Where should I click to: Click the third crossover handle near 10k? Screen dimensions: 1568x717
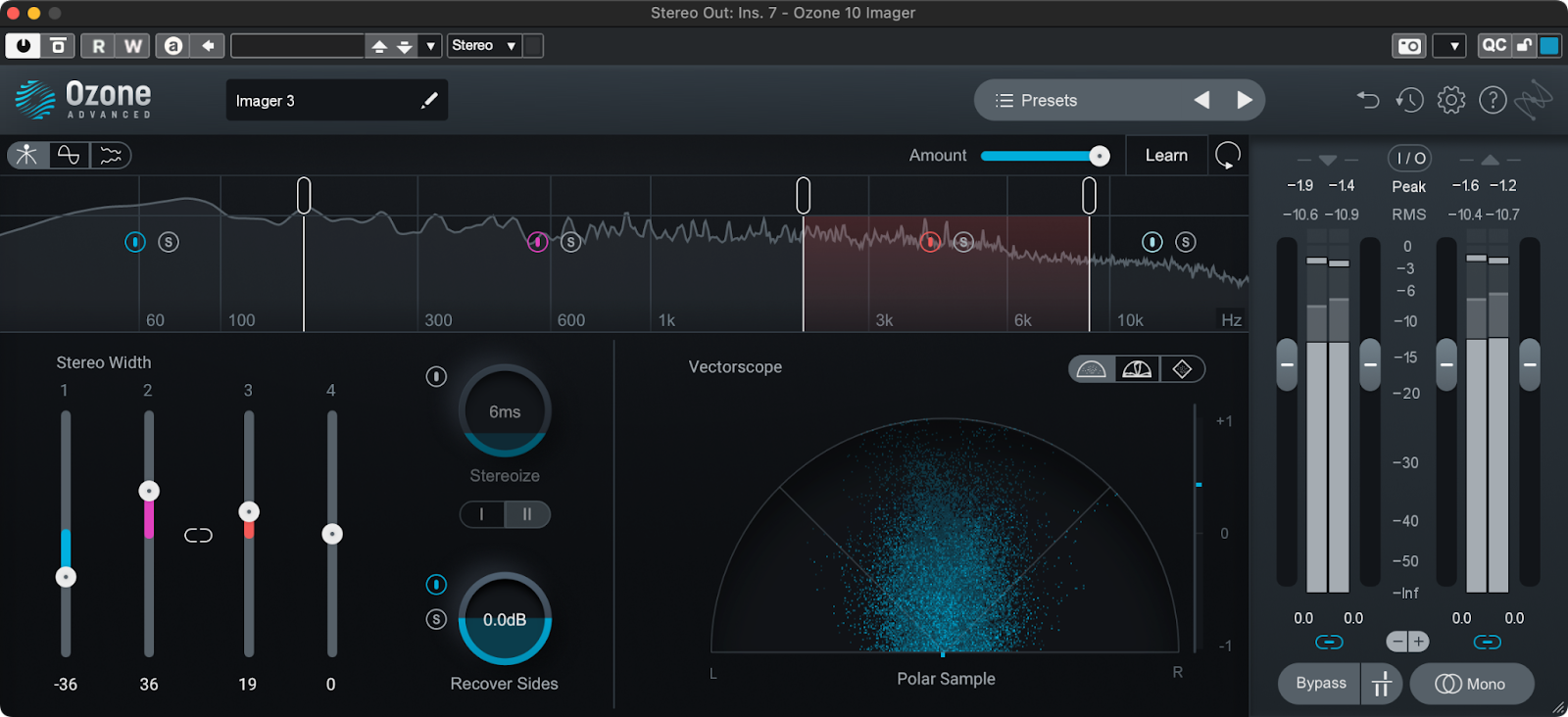1089,196
